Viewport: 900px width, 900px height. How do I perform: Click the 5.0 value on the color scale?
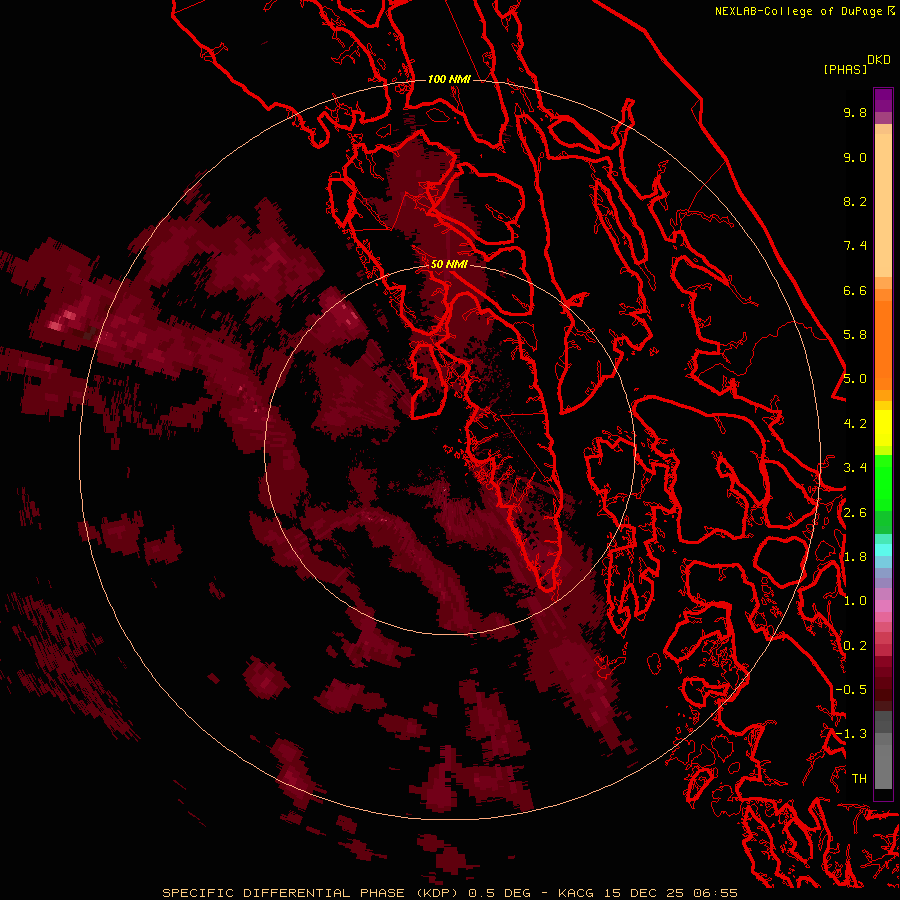click(x=855, y=379)
